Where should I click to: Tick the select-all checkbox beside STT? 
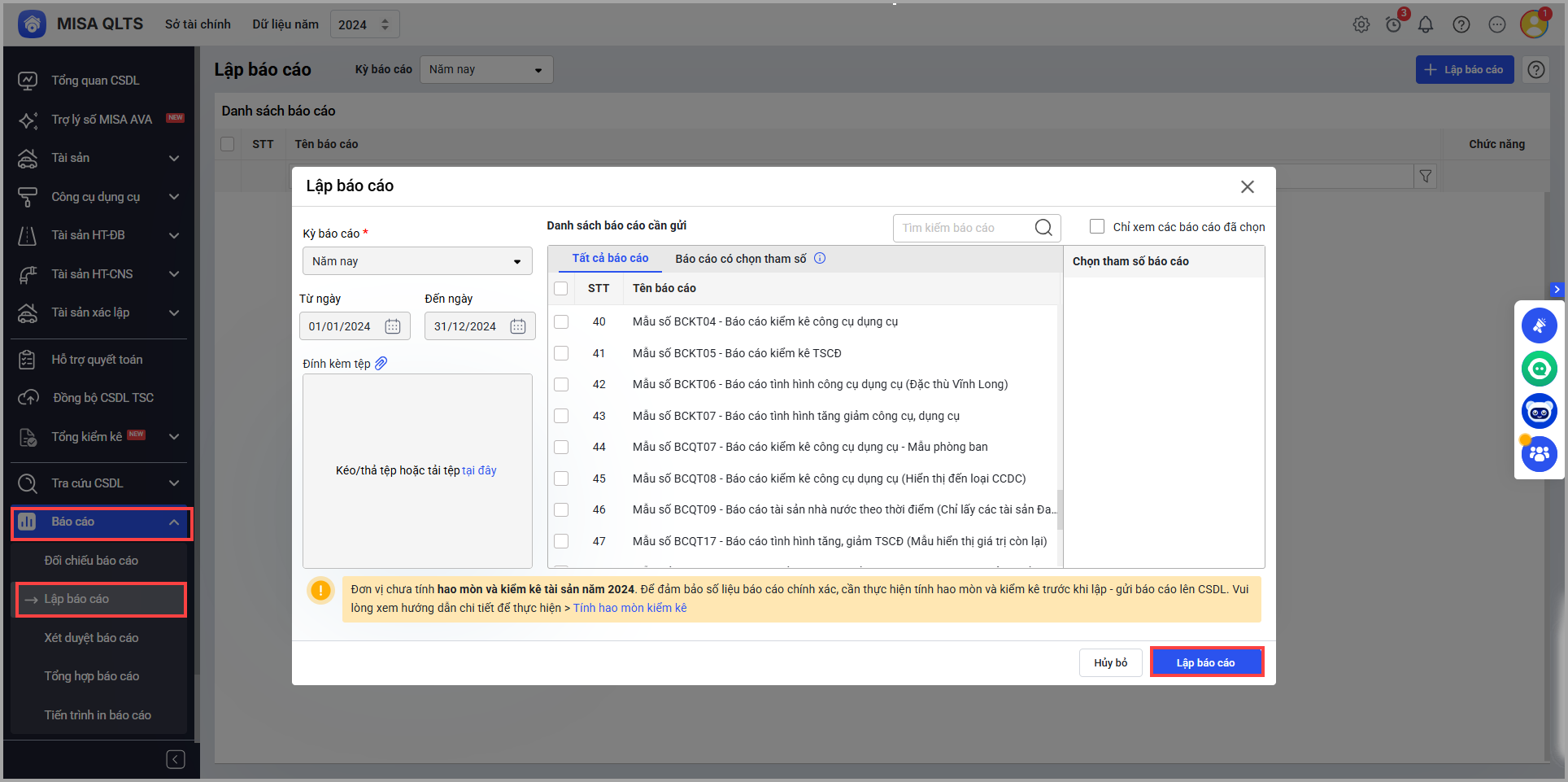561,288
